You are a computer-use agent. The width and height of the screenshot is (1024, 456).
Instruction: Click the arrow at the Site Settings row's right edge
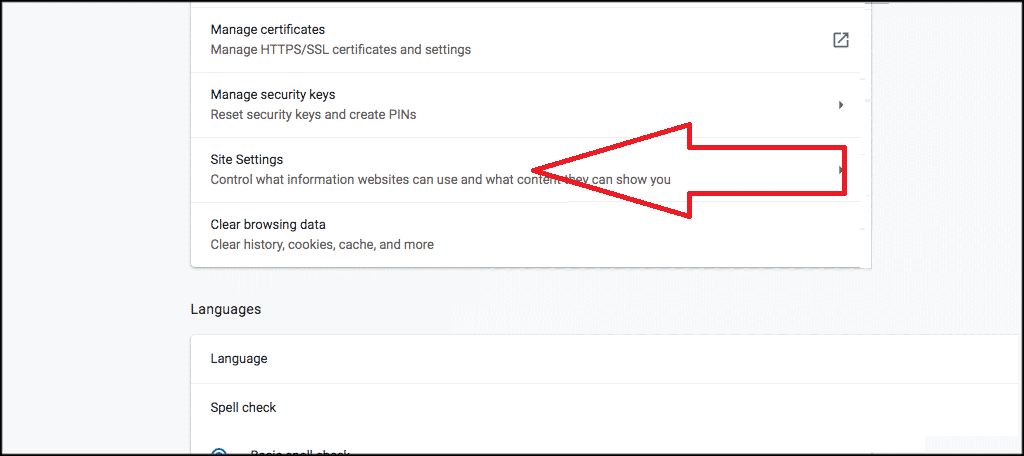click(841, 170)
